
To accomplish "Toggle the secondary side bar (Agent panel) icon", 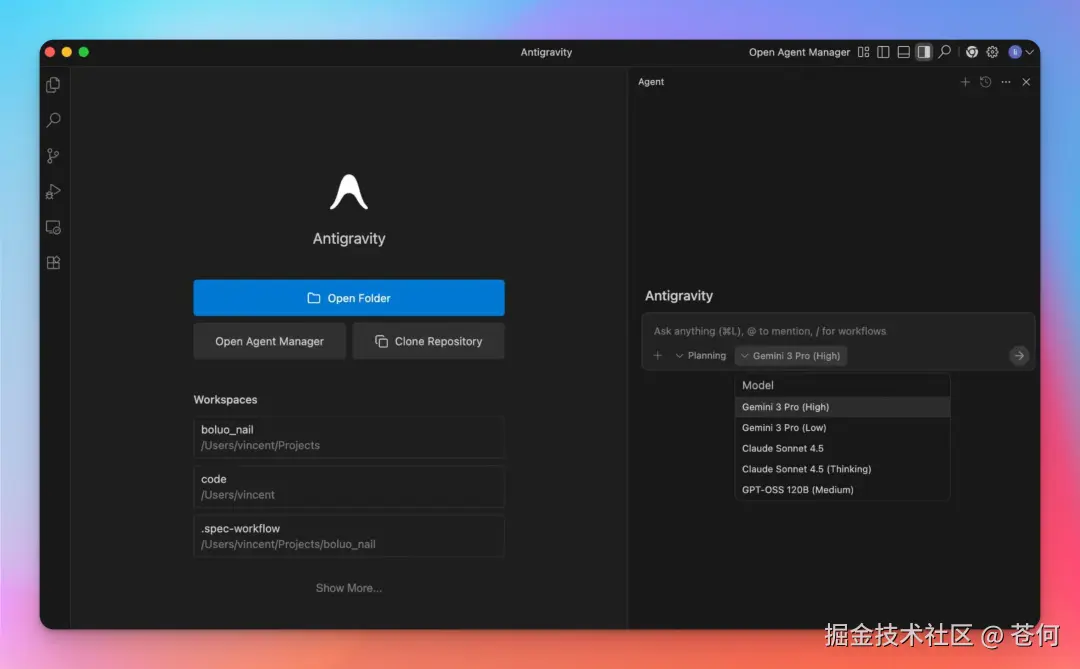I will (924, 52).
